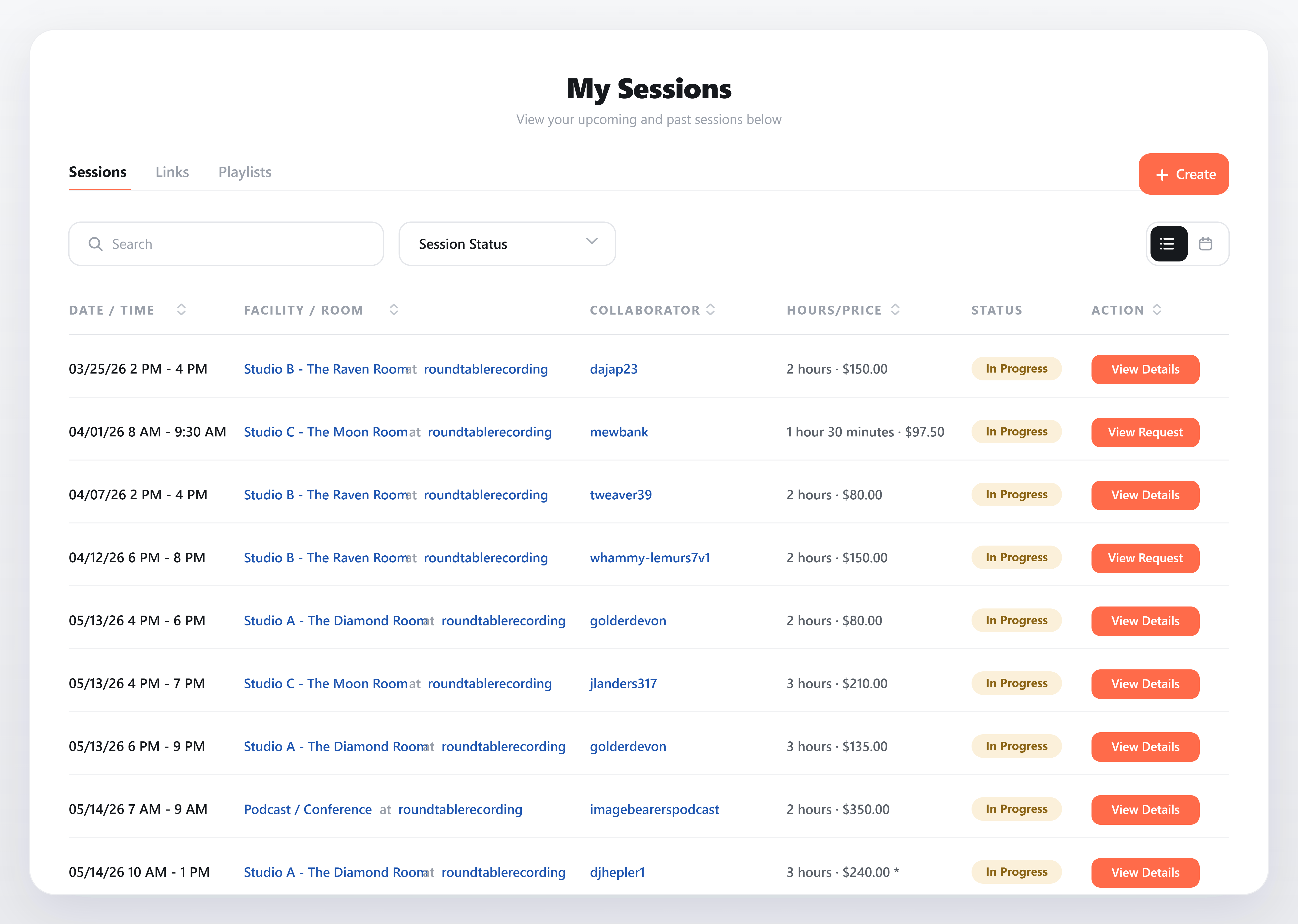Open the Session Status dropdown
The height and width of the screenshot is (924, 1298).
tap(507, 244)
